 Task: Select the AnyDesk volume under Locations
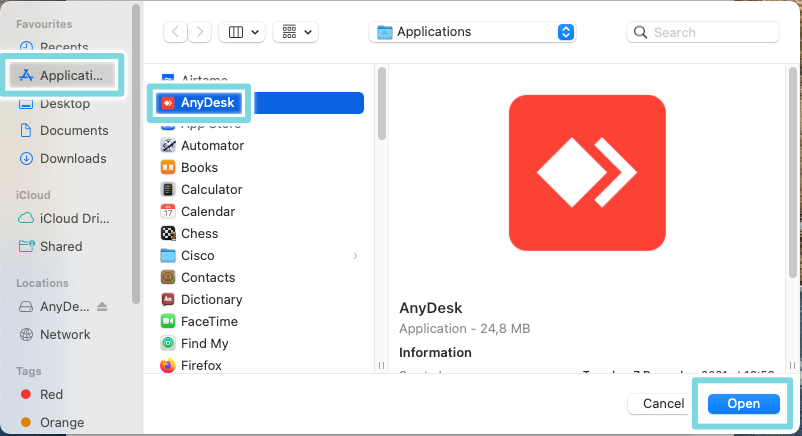[x=54, y=307]
